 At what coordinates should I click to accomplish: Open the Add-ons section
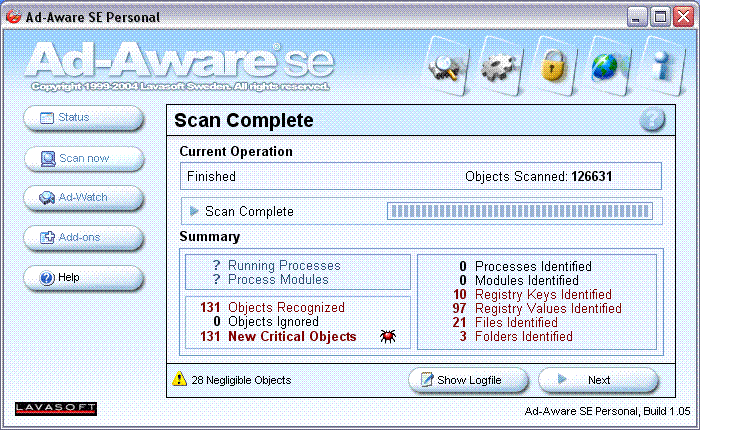pos(83,237)
